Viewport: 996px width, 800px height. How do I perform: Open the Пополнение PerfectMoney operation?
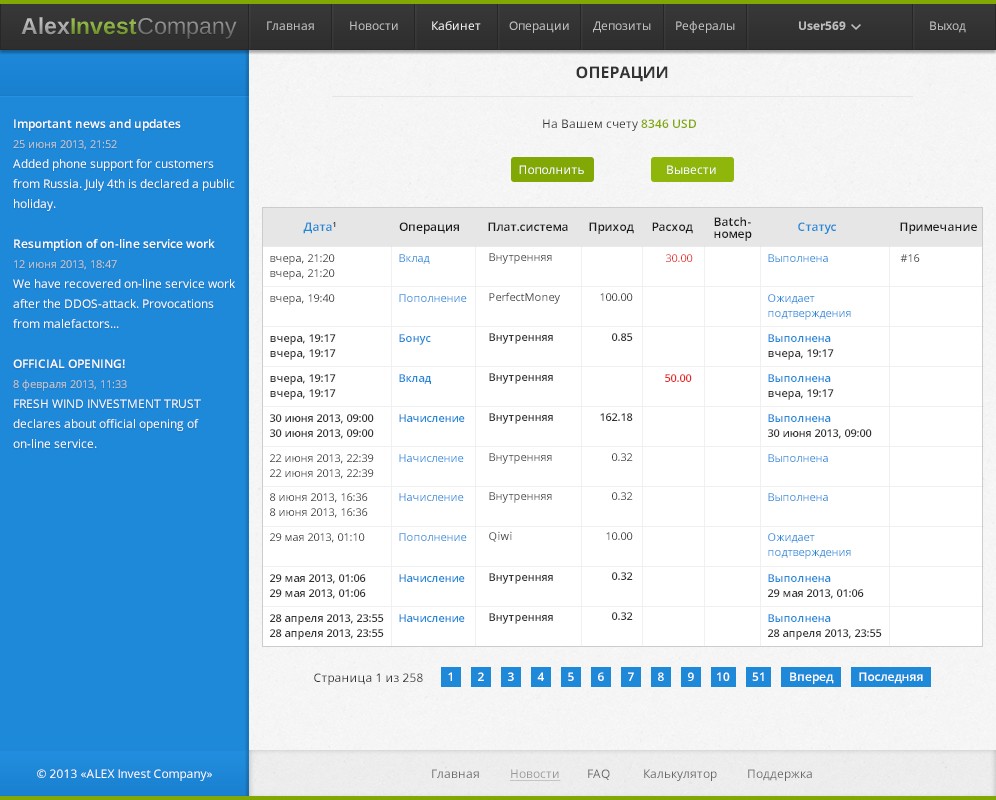(x=432, y=297)
